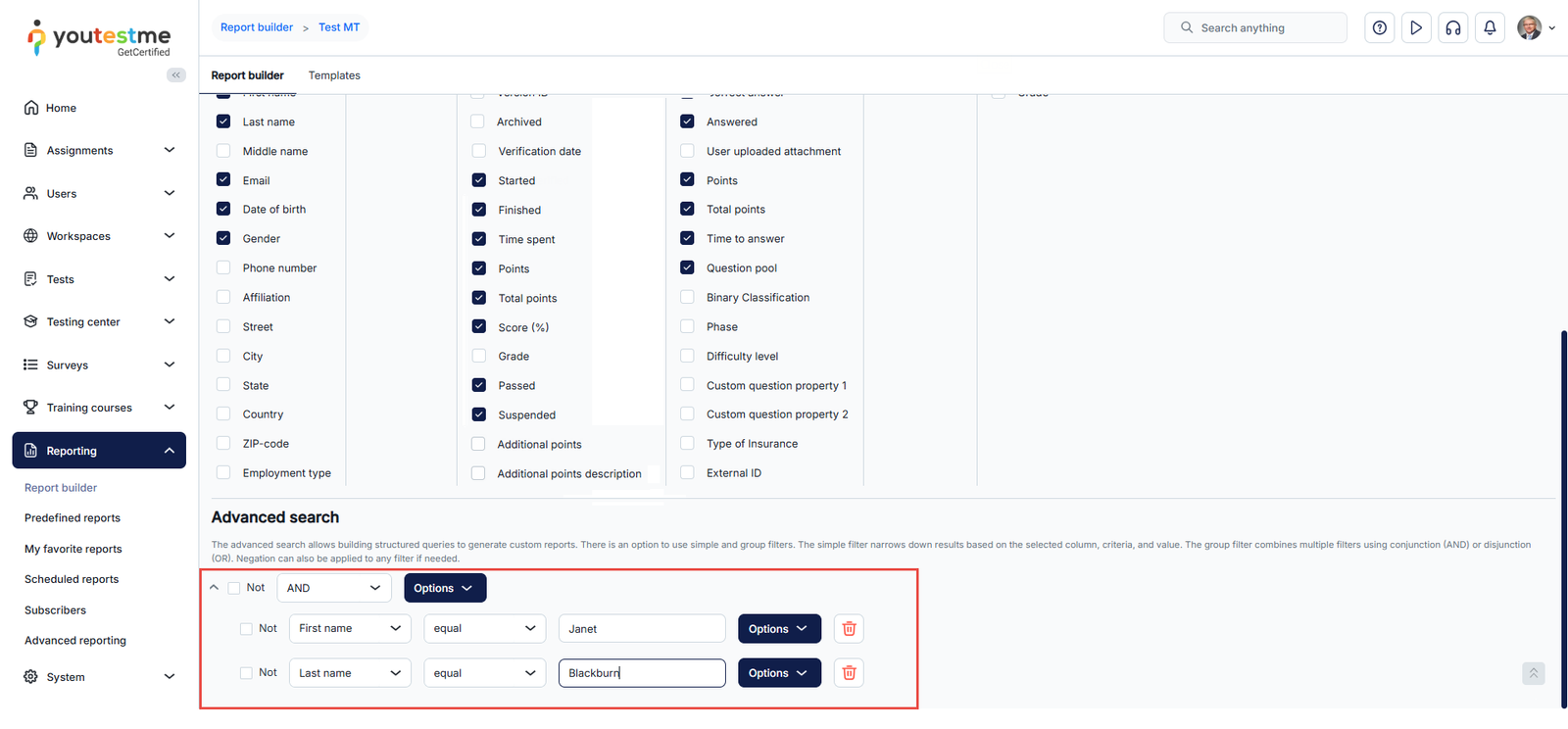Click the scroll-to-top arrow button
The image size is (1568, 729).
tap(1534, 673)
